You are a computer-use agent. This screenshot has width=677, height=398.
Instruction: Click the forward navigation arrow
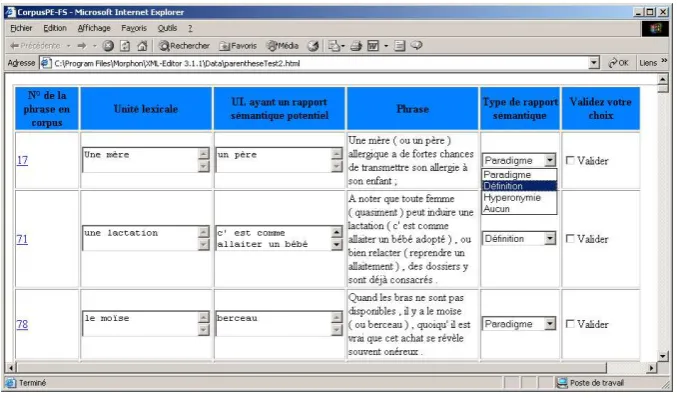point(82,45)
